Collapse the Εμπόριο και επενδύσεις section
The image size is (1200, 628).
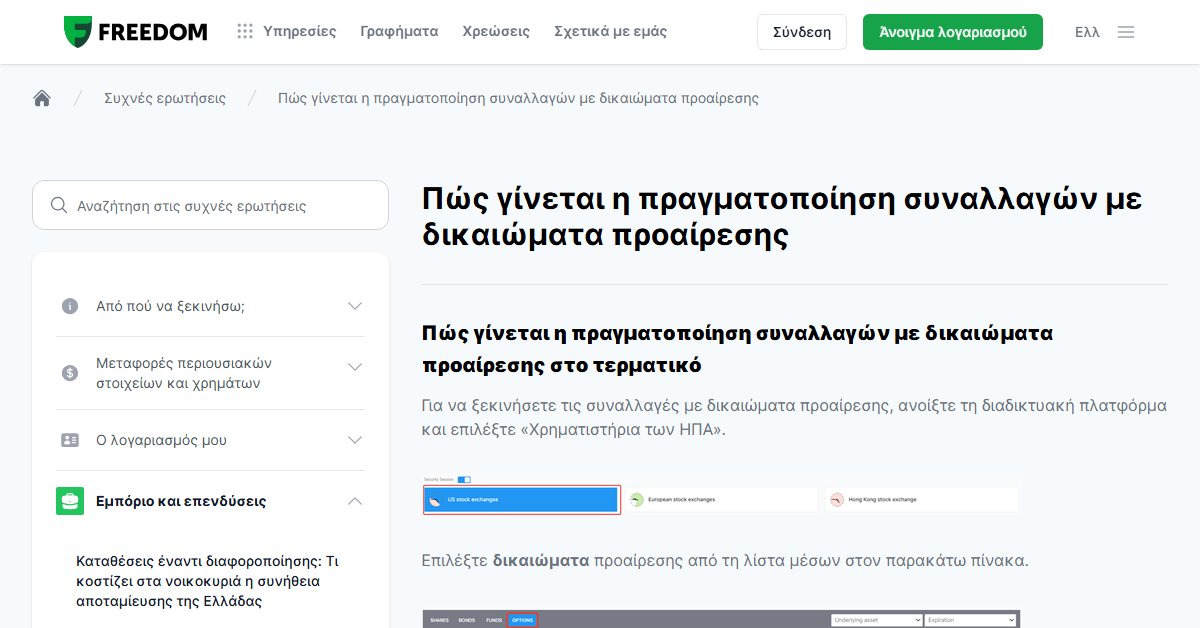tap(210, 501)
